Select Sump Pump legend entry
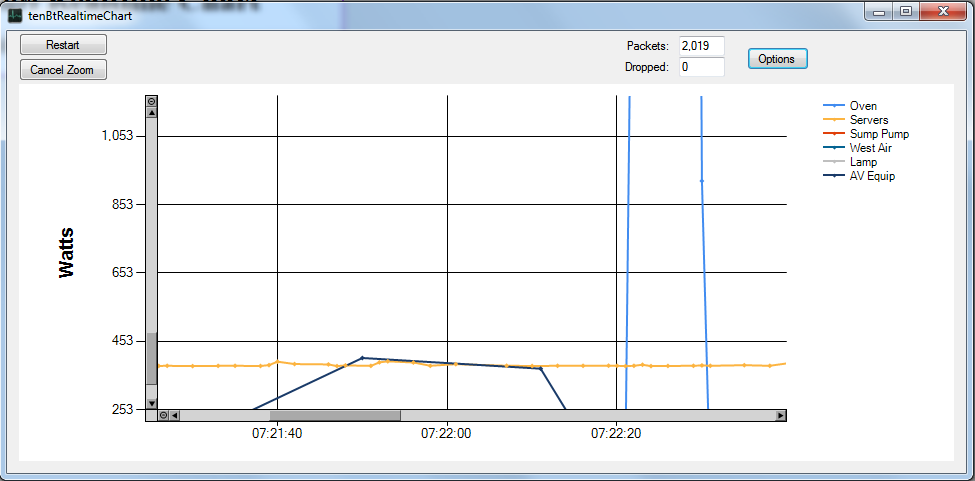The height and width of the screenshot is (481, 975). click(879, 134)
